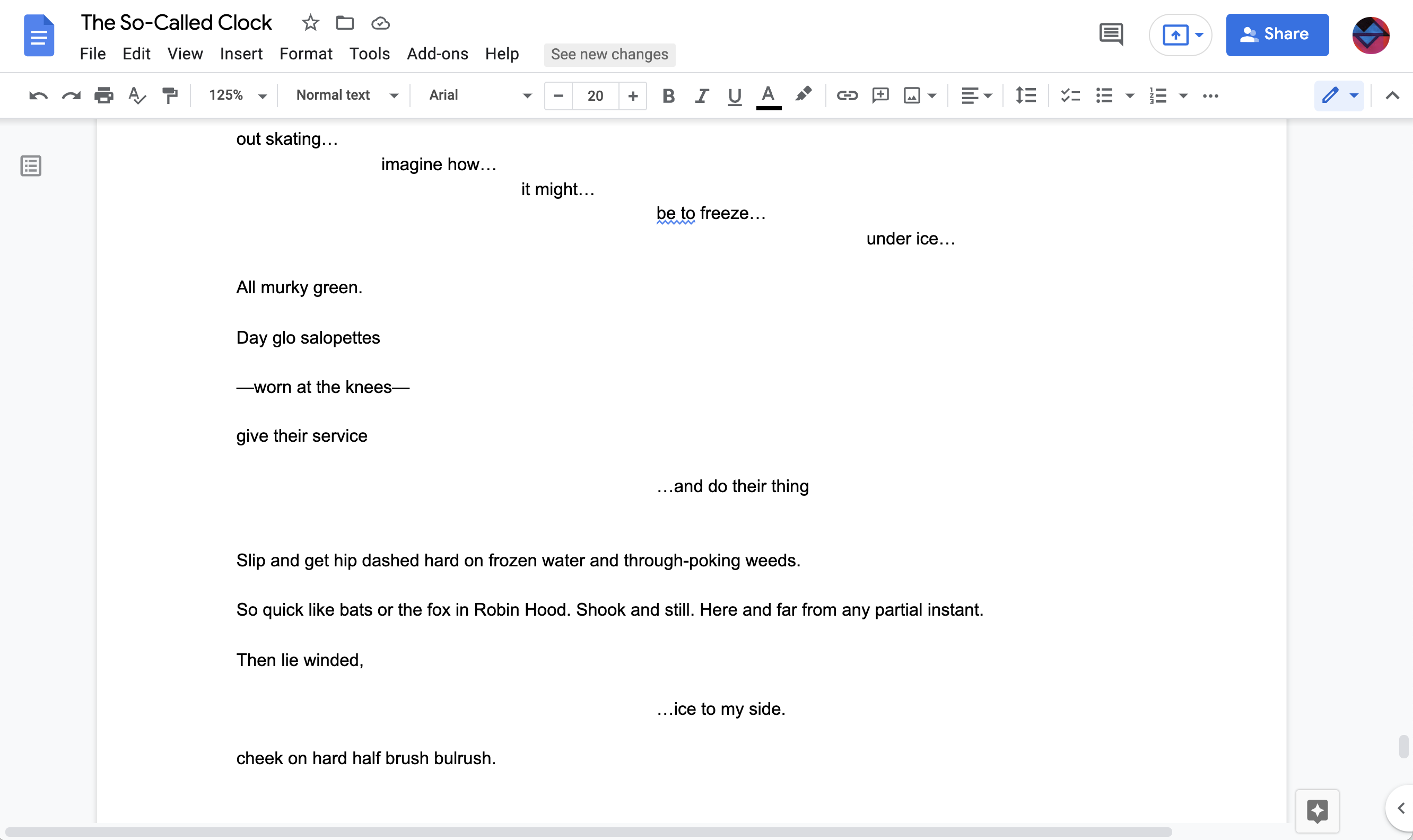Click the line 'Then lie winded,'
This screenshot has width=1413, height=840.
click(300, 660)
